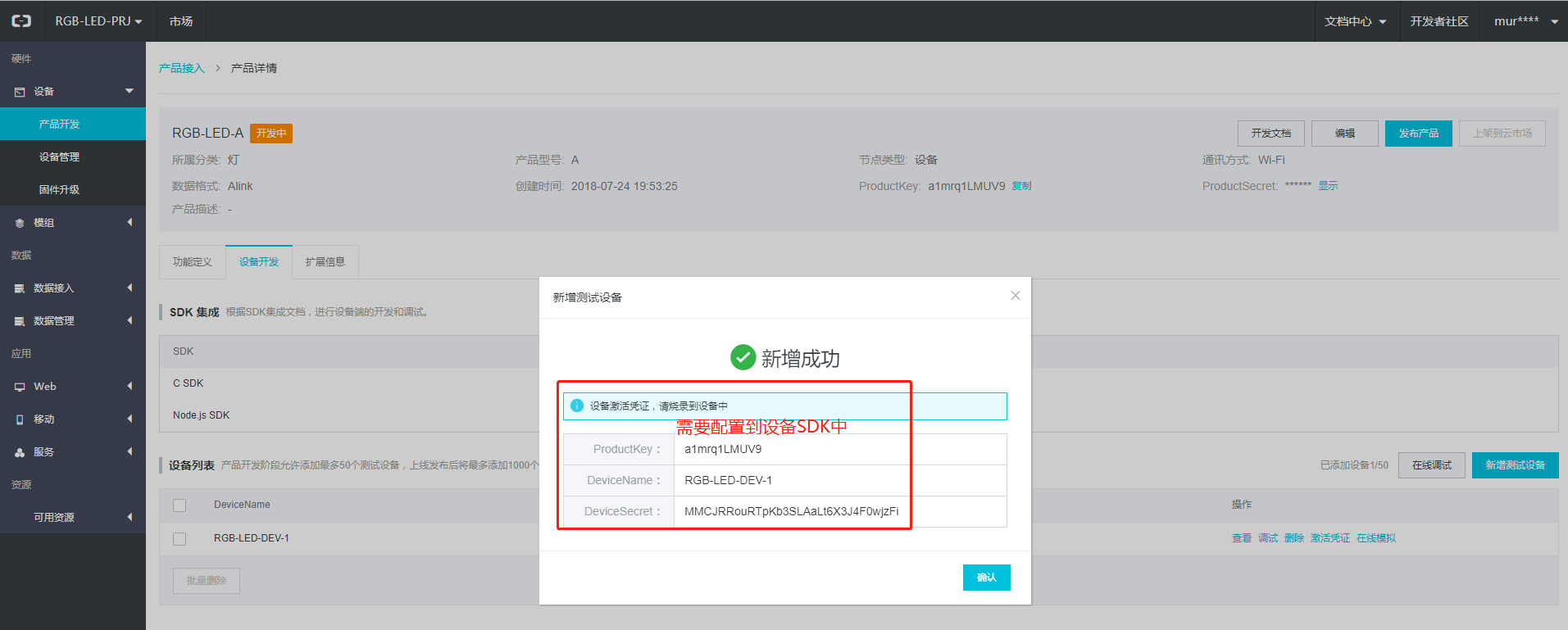The image size is (1568, 630).
Task: Expand the 可用资源 sidebar section arrow
Action: click(x=130, y=517)
